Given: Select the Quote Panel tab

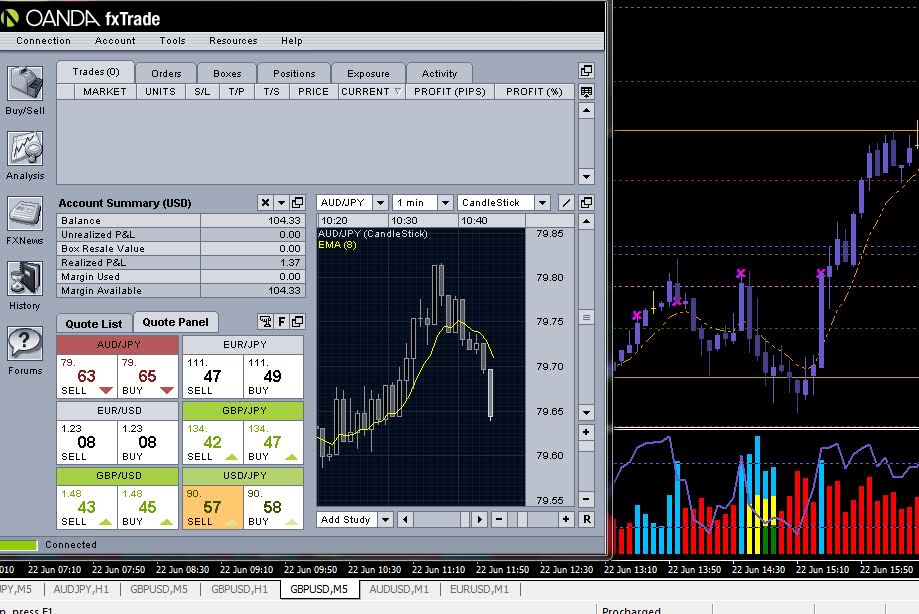Looking at the screenshot, I should coord(175,322).
